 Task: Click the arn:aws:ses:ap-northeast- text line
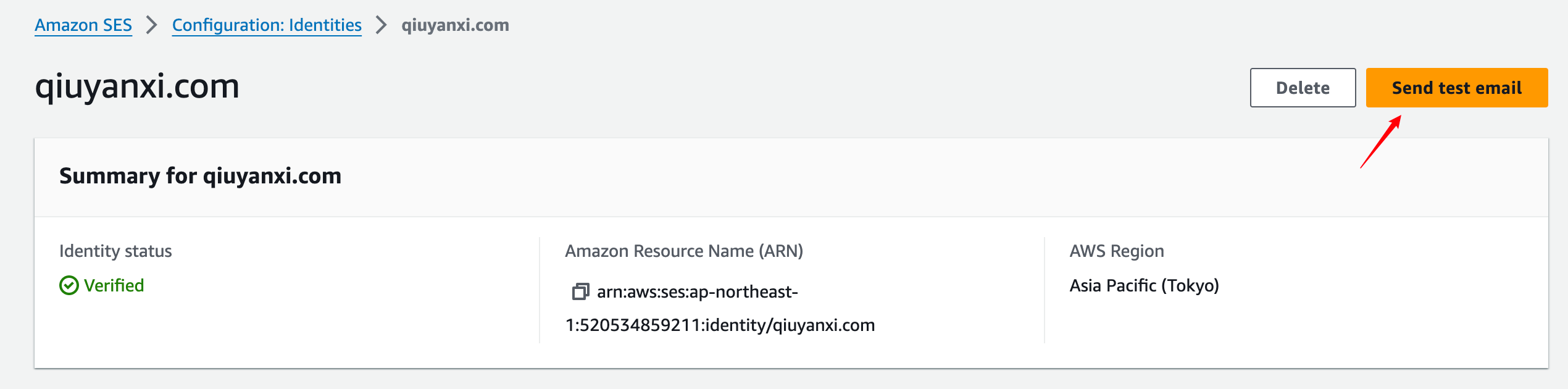coord(698,291)
